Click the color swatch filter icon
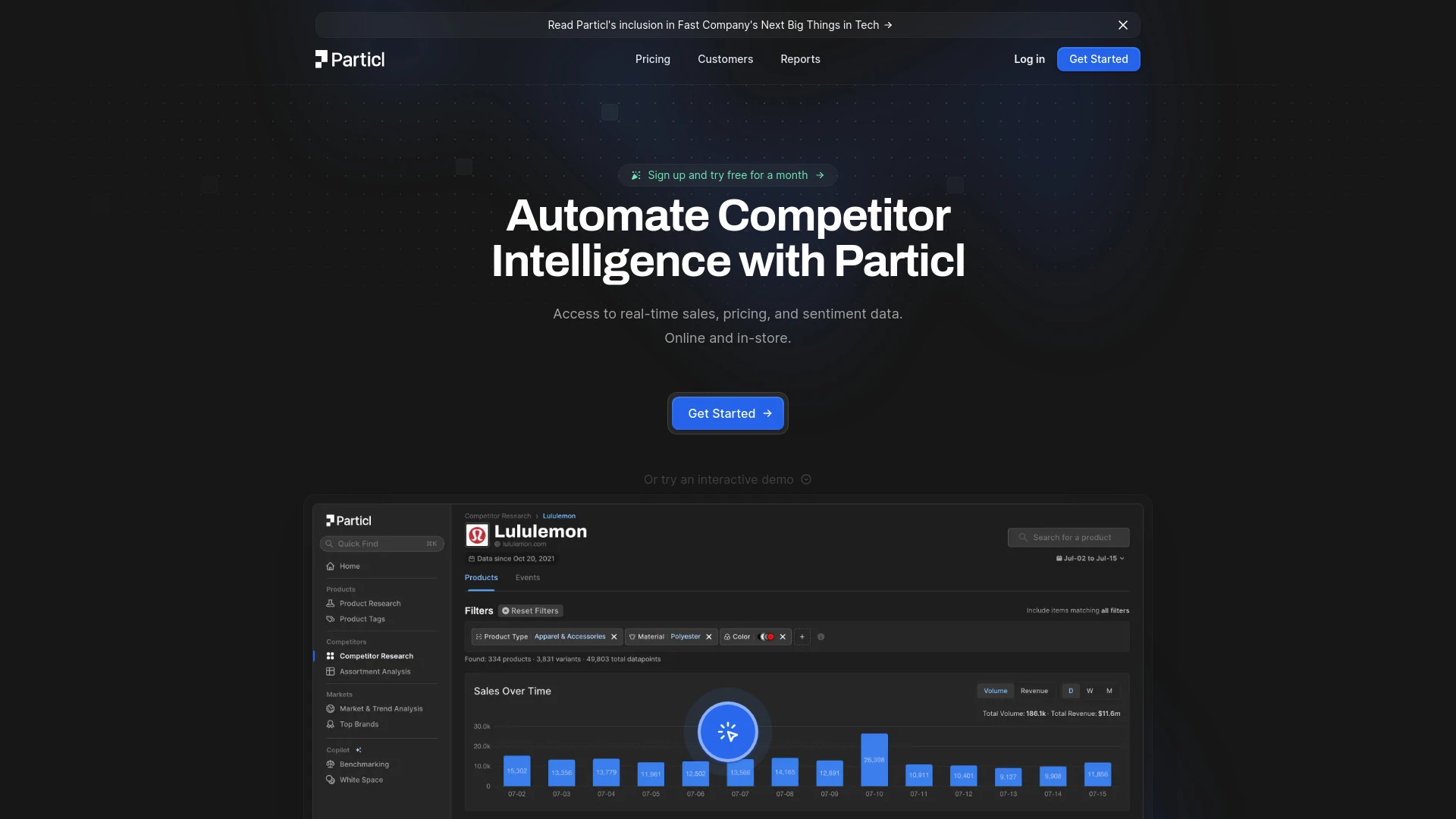The width and height of the screenshot is (1456, 819). [x=767, y=637]
